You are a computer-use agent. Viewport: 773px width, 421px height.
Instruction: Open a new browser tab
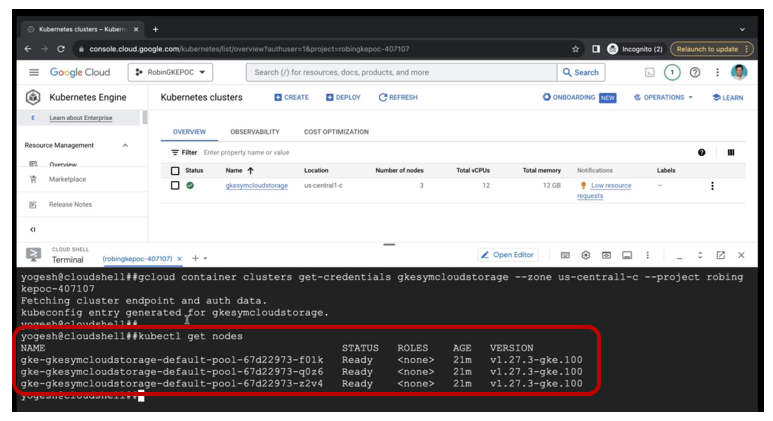tap(155, 30)
